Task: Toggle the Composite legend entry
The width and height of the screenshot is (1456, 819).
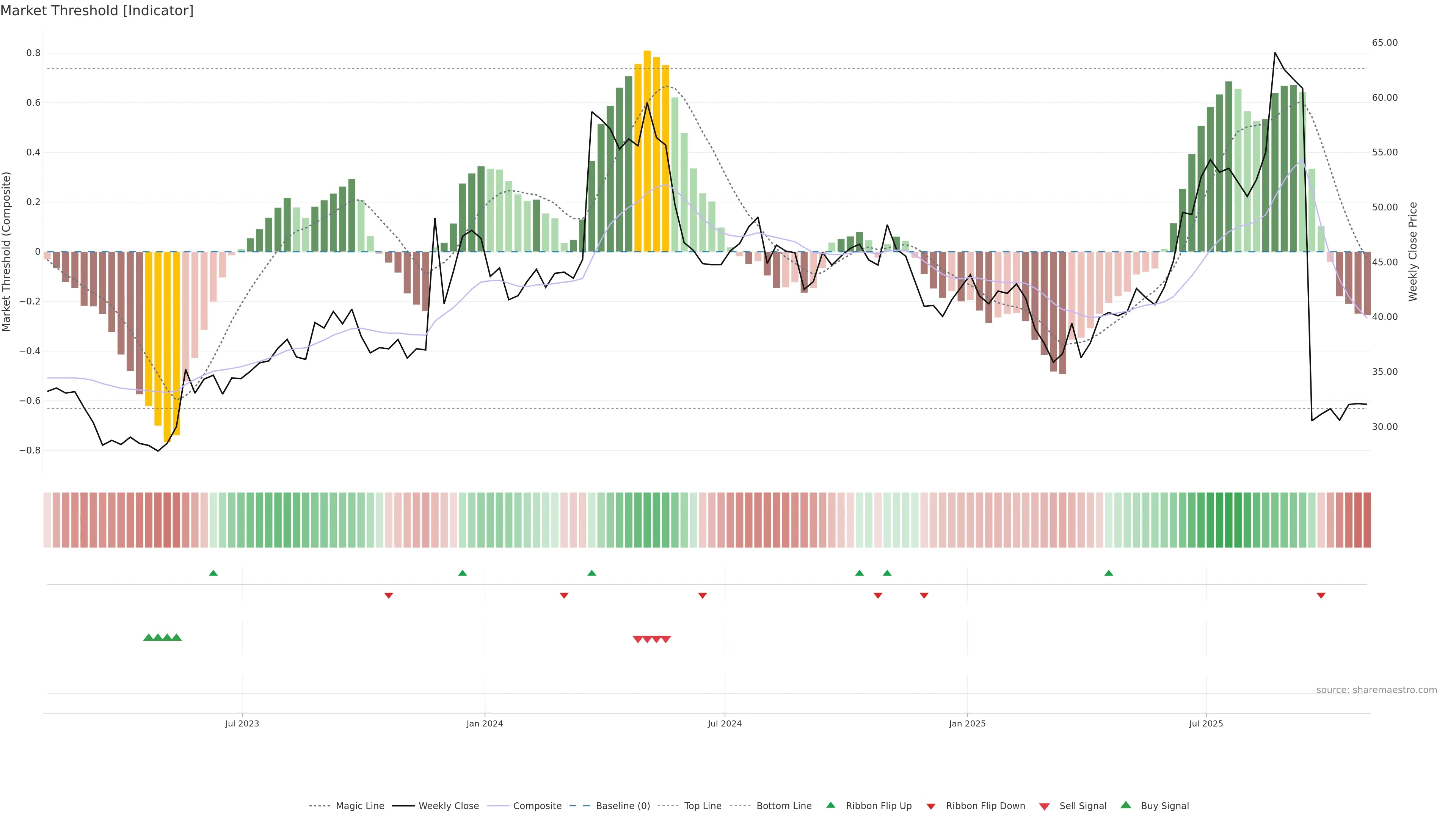Action: 537,806
